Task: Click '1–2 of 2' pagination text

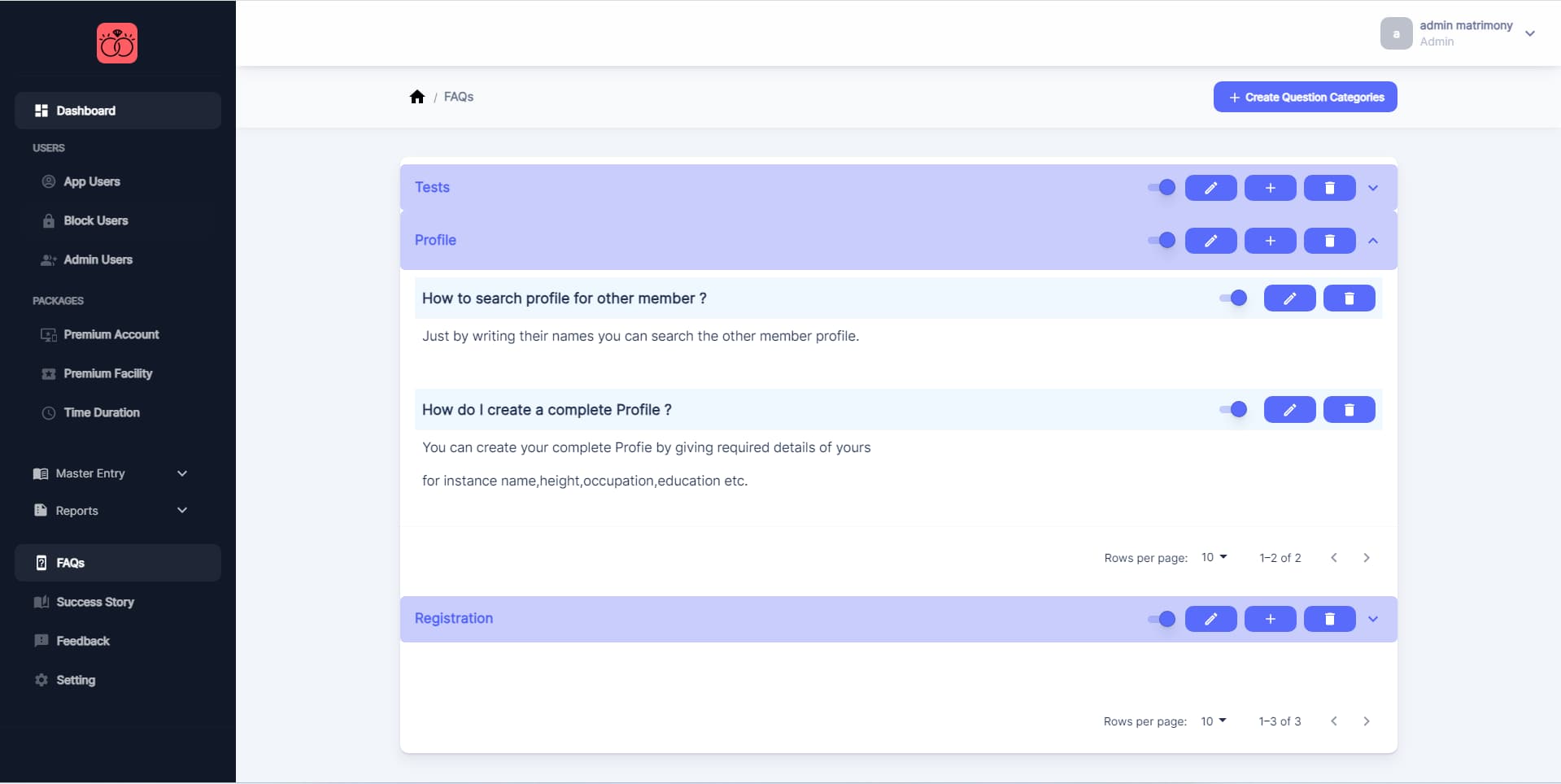Action: (1280, 558)
